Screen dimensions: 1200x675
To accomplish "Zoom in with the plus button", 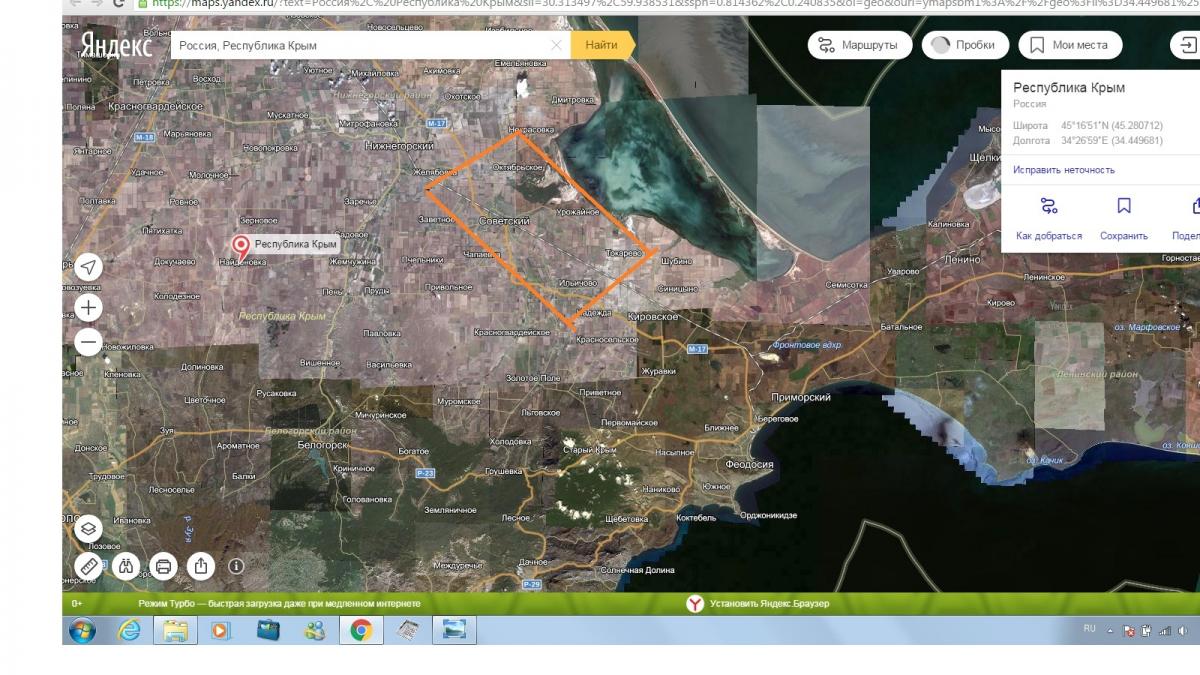I will 89,307.
